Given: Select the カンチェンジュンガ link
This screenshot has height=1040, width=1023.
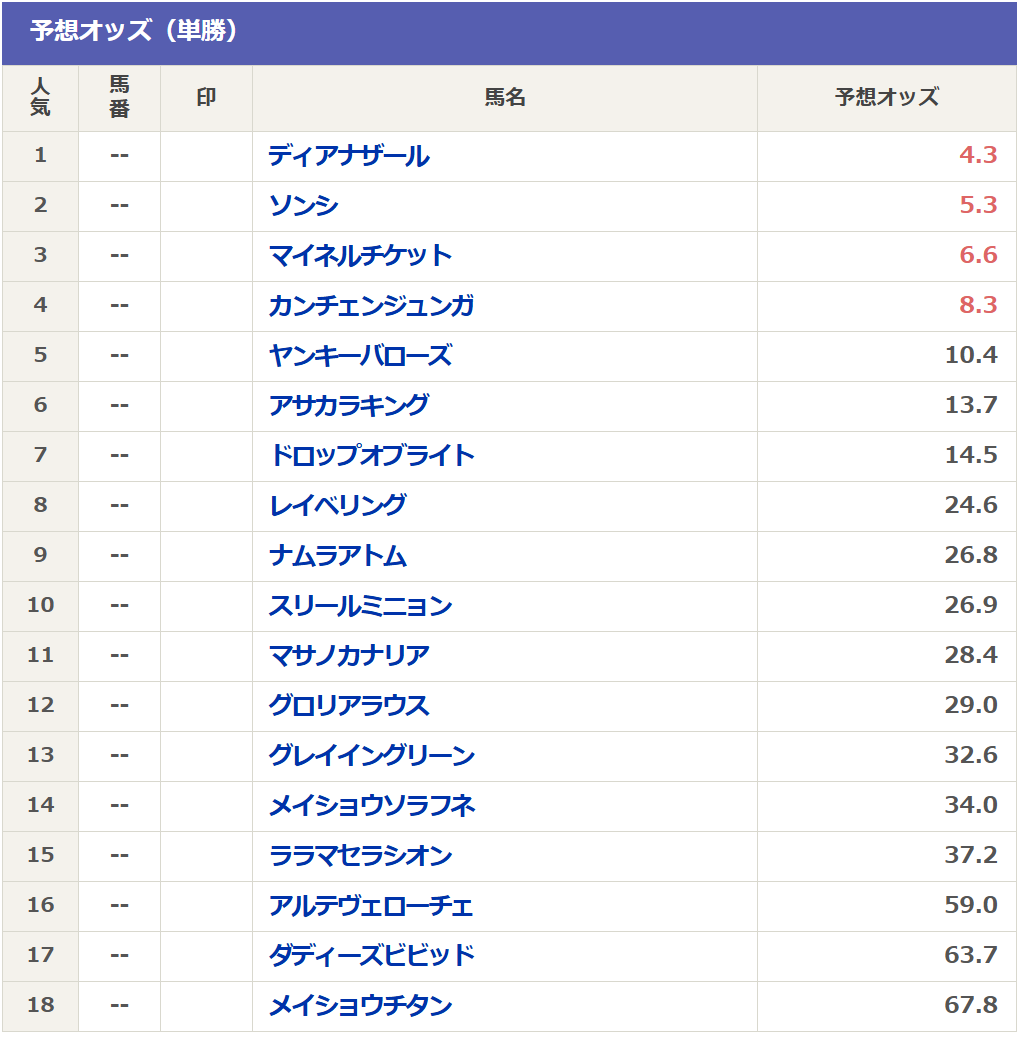Looking at the screenshot, I should pyautogui.click(x=371, y=306).
